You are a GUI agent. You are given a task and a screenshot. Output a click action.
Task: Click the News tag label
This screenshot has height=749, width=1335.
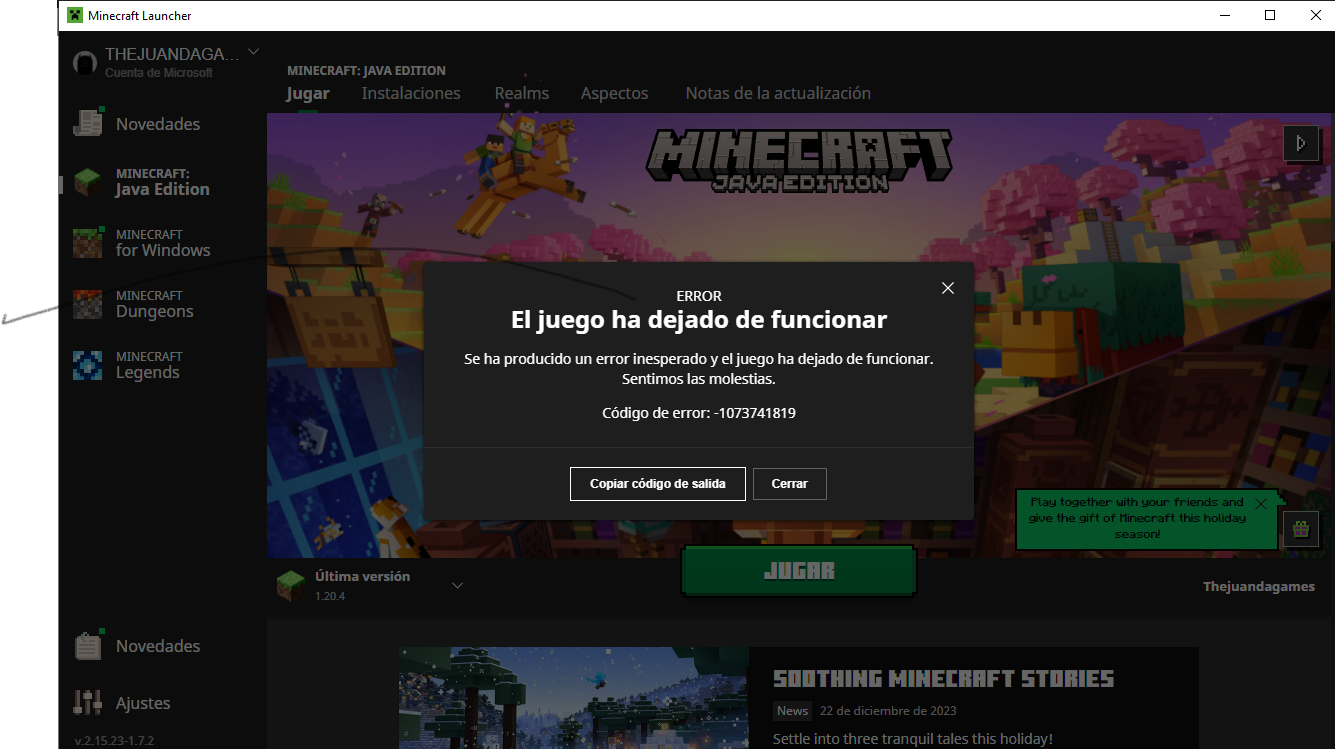tap(792, 711)
